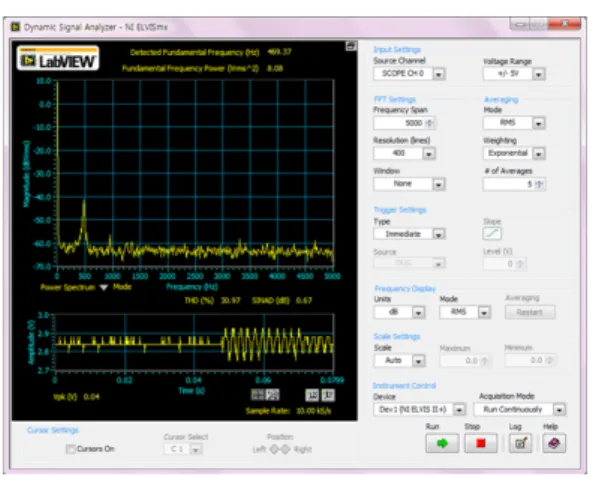The height and width of the screenshot is (477, 593).
Task: Start acquisition with the green Run arrow
Action: click(442, 443)
